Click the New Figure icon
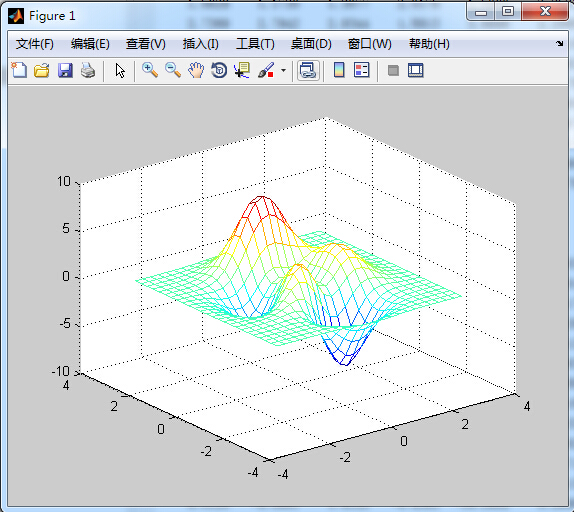This screenshot has height=512, width=574. click(x=19, y=70)
